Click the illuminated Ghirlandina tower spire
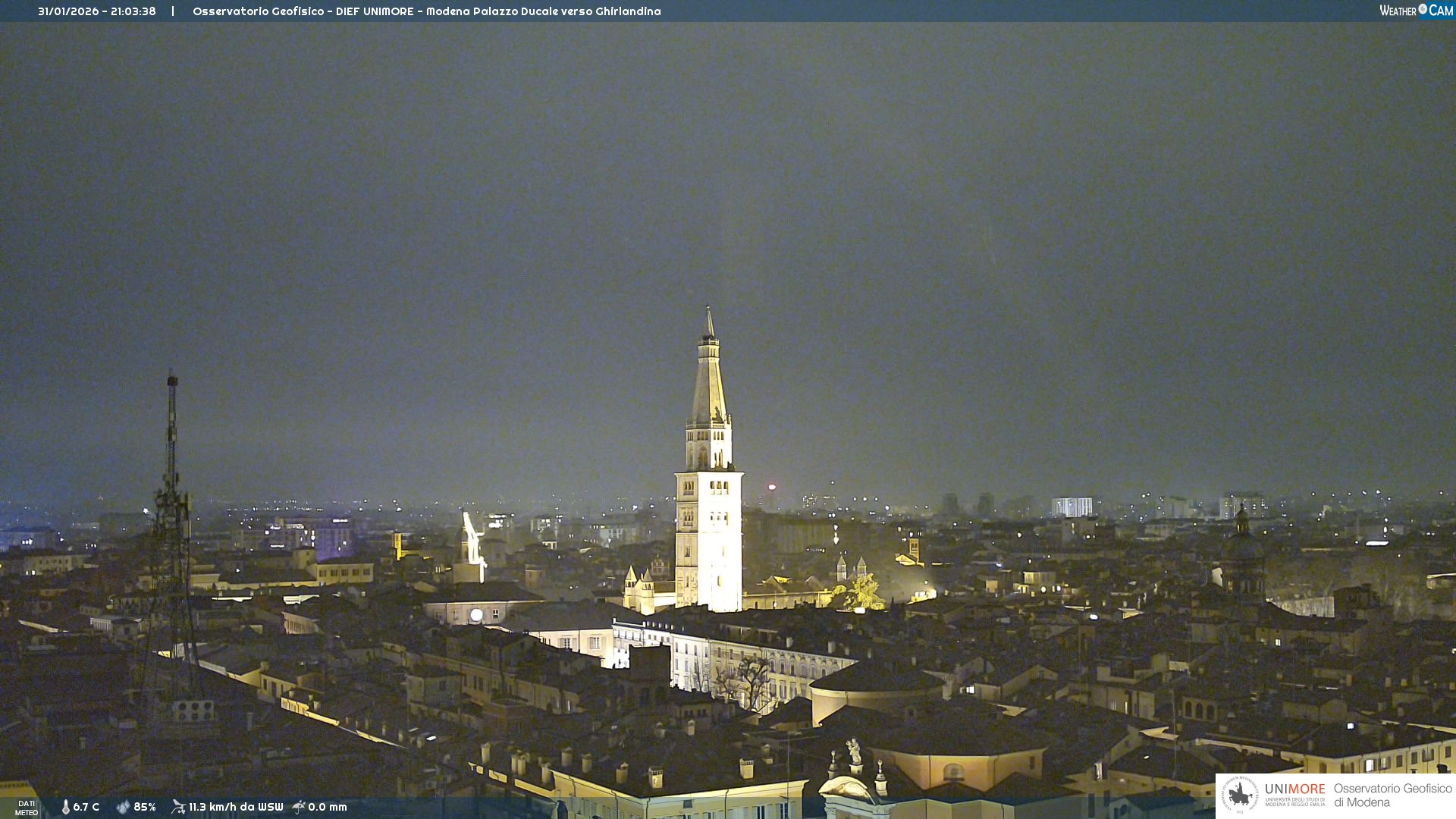The image size is (1456, 819). [710, 379]
